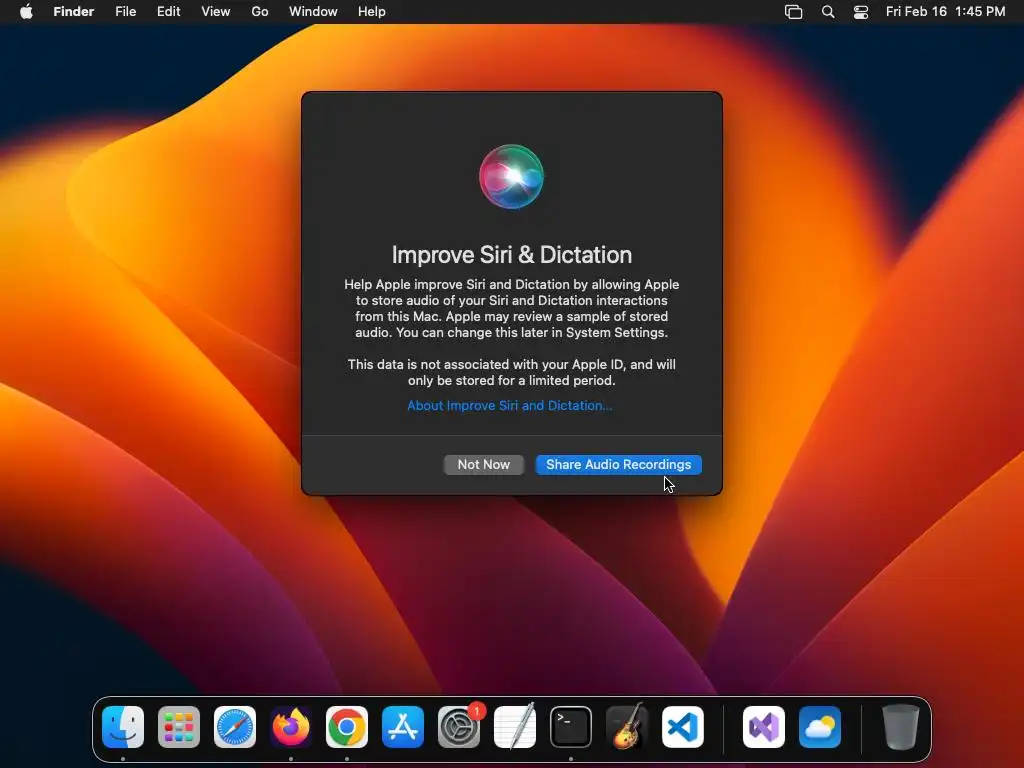
Task: Open the Apple menu
Action: tap(26, 12)
